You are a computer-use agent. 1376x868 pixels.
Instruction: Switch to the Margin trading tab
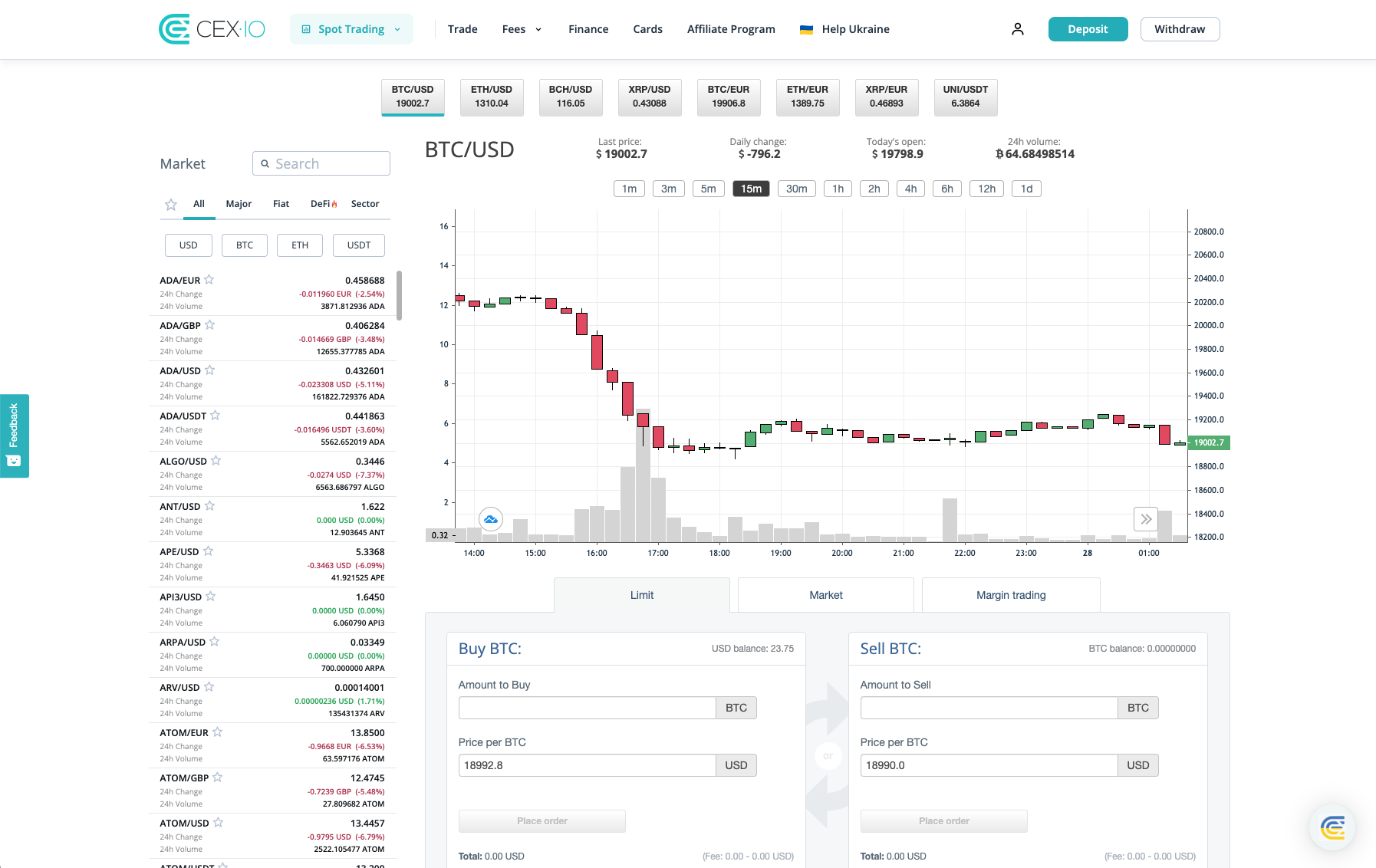coord(1011,595)
